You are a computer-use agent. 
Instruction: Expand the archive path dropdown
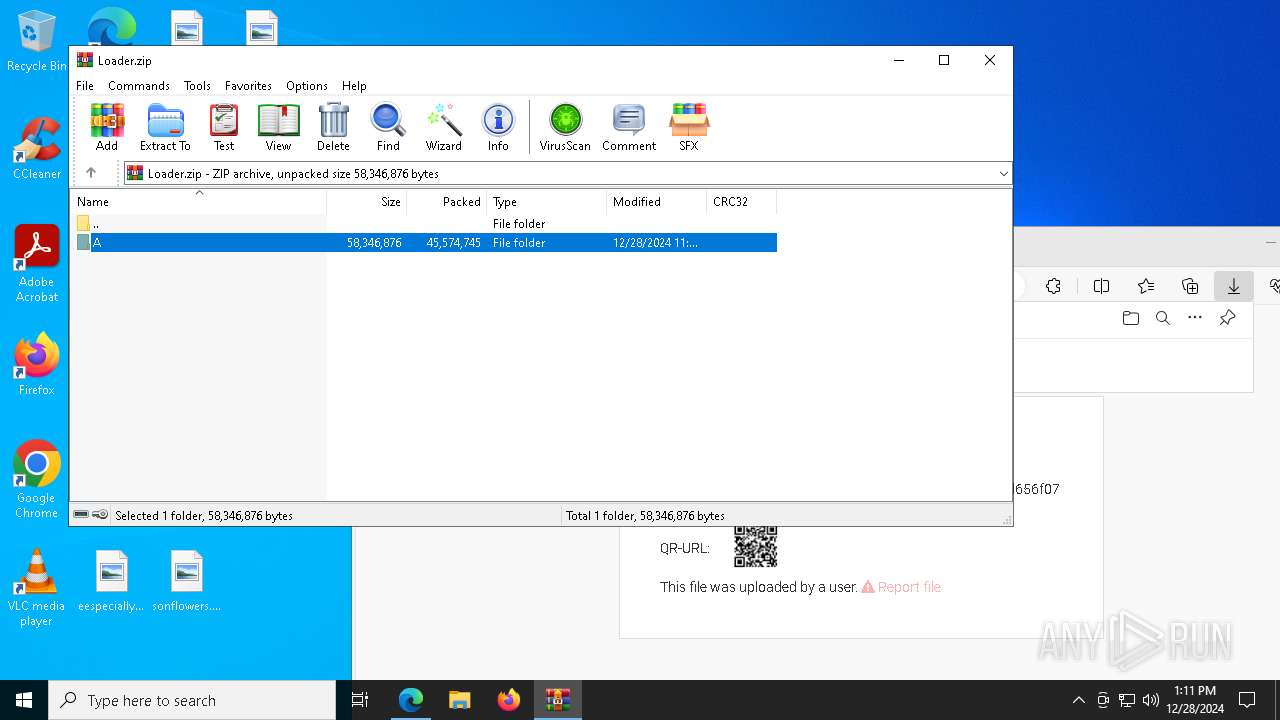1004,174
